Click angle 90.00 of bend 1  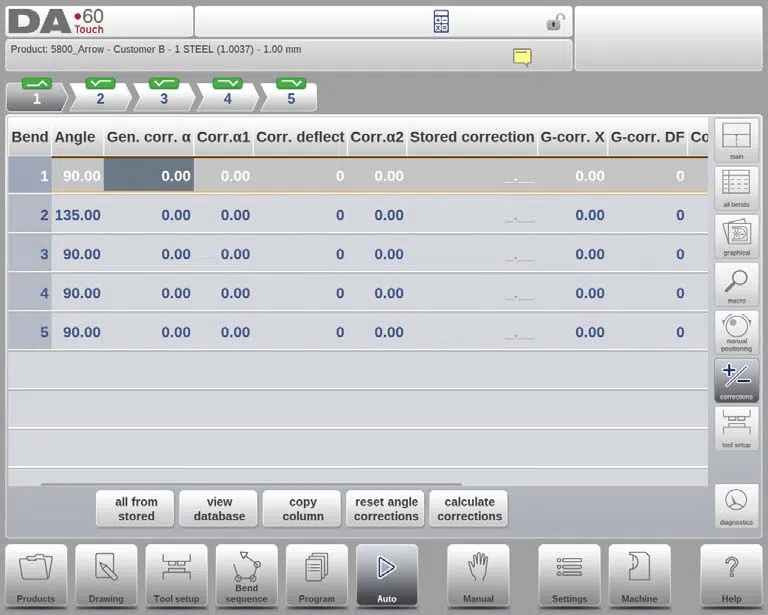(81, 176)
